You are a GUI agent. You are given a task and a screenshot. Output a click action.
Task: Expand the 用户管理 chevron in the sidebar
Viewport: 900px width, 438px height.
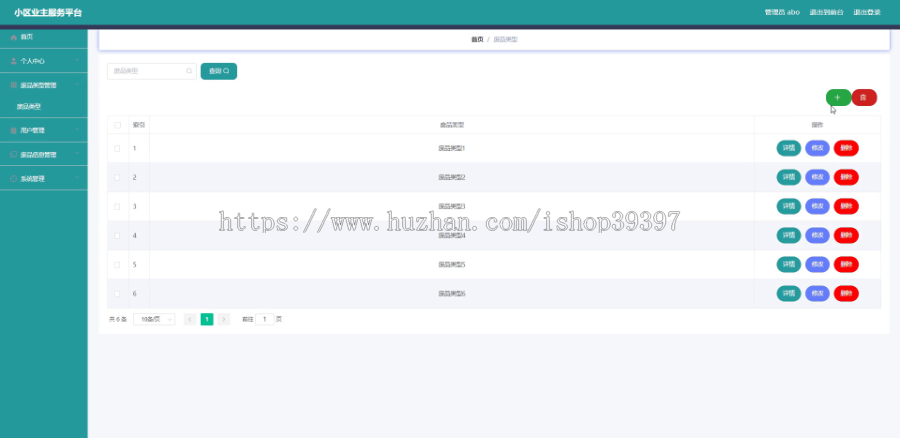coord(77,130)
